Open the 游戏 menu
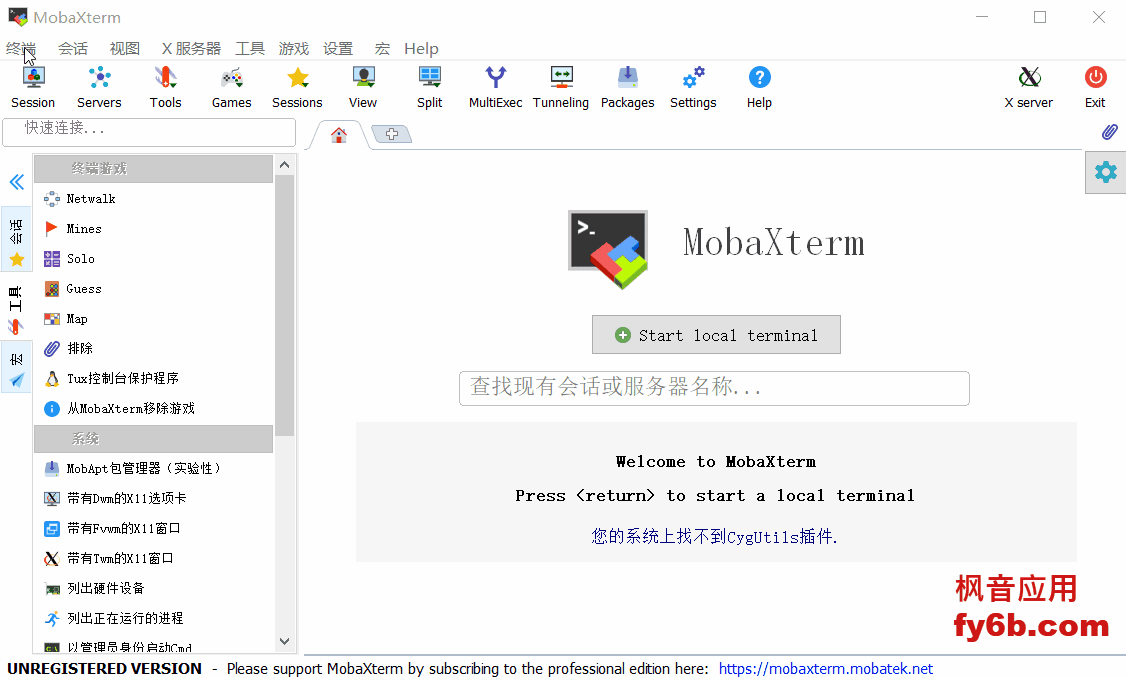 (x=294, y=49)
